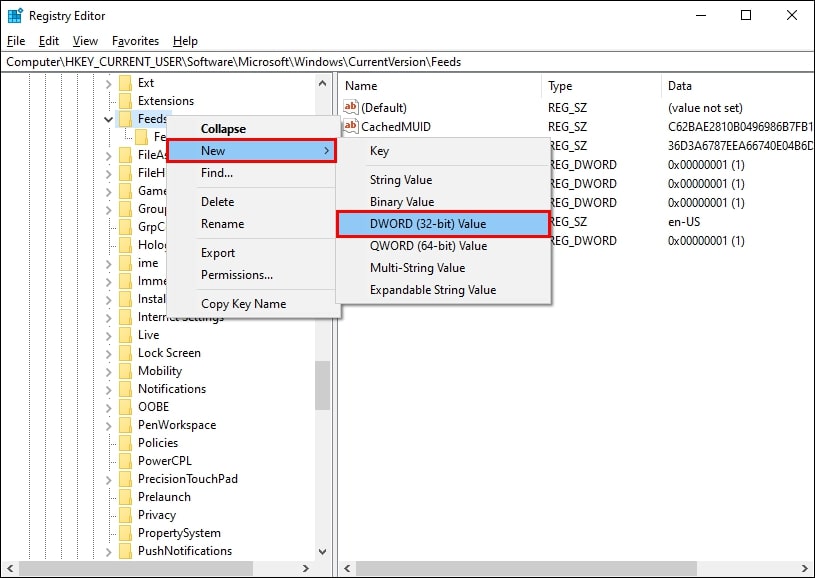
Task: Expand the Ext key arrow
Action: click(x=108, y=83)
